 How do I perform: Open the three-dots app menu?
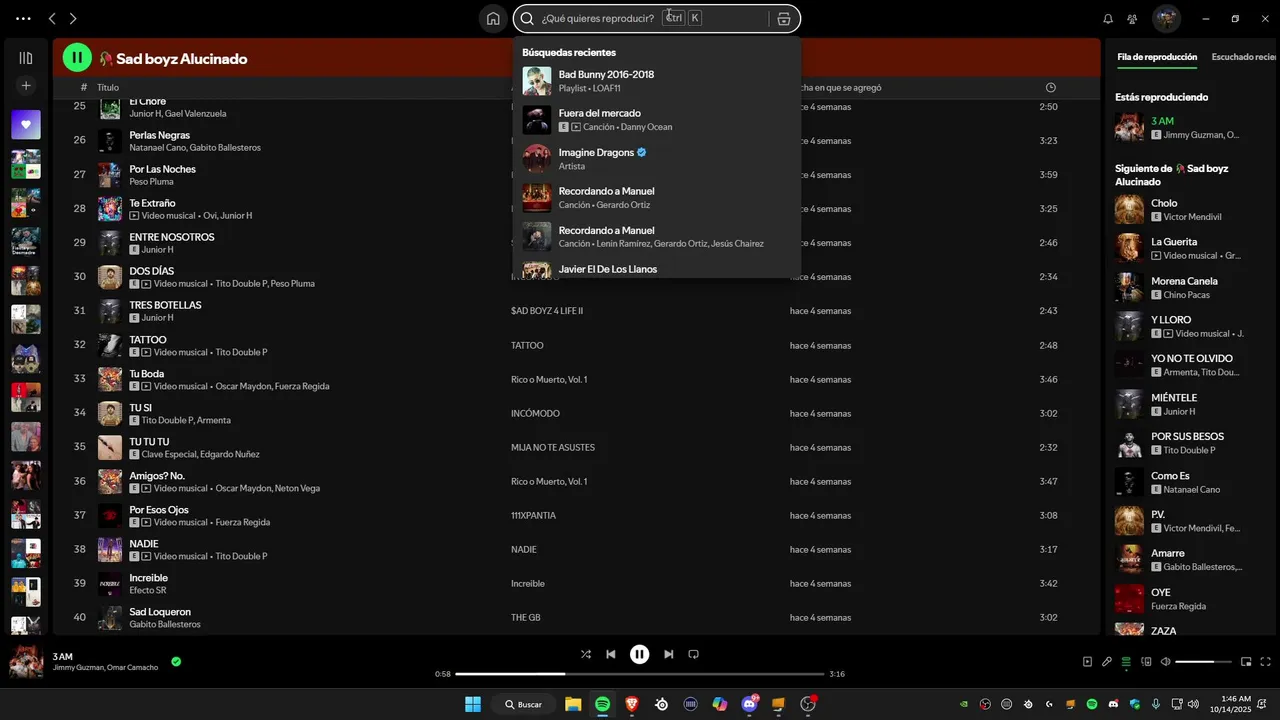tap(23, 19)
